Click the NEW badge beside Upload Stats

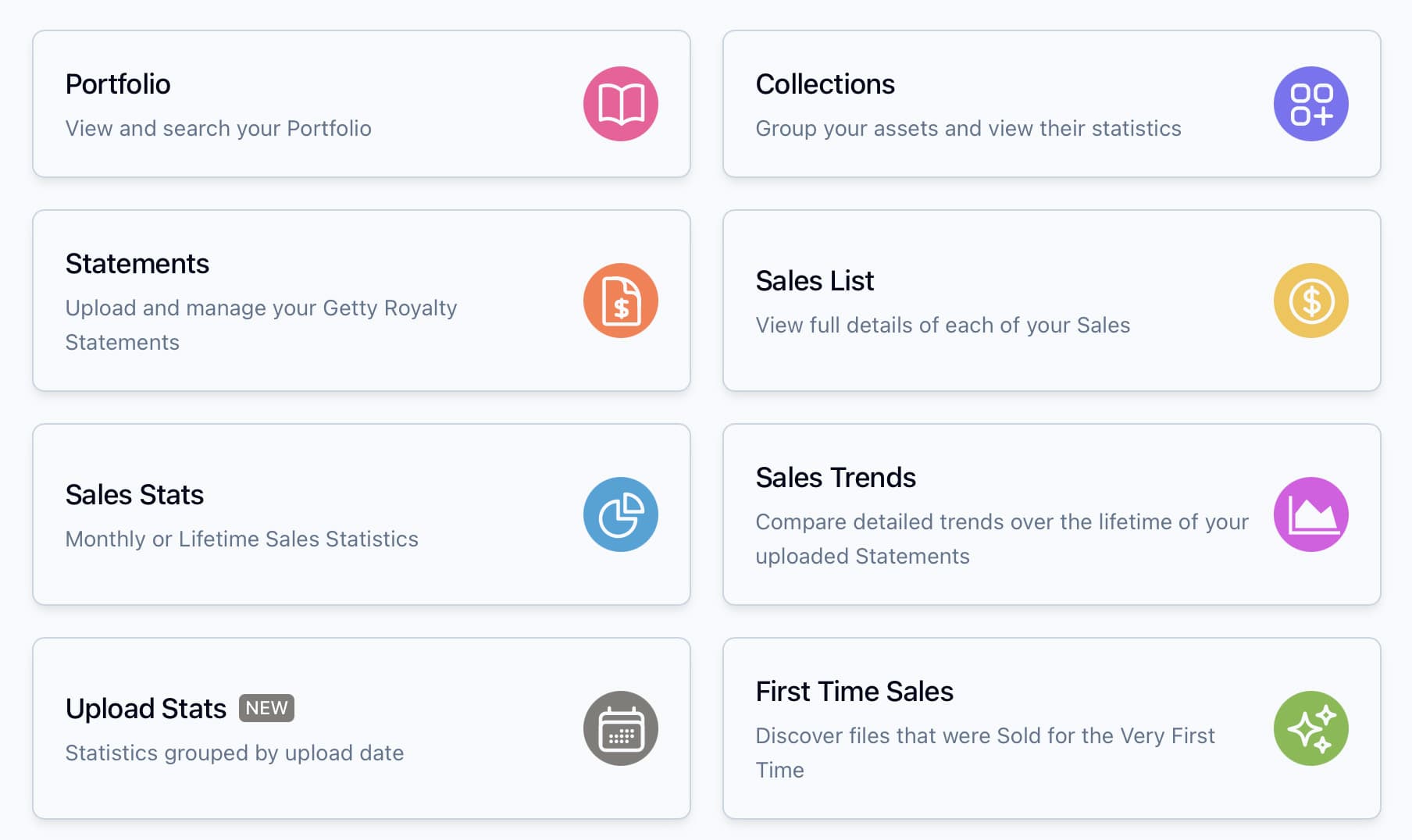[x=266, y=708]
